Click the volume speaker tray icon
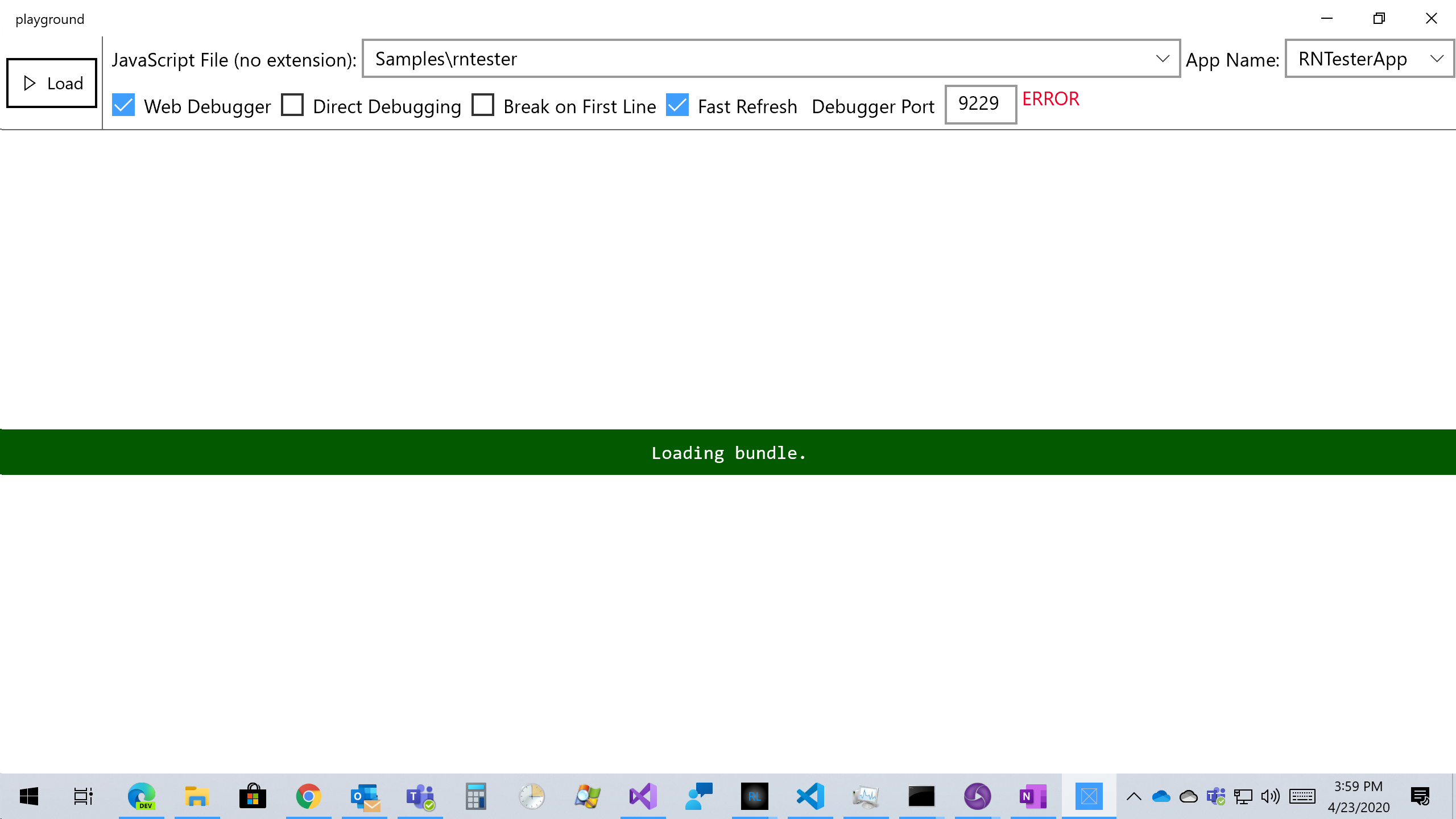Screen dimensions: 1456x819 (x=1270, y=796)
